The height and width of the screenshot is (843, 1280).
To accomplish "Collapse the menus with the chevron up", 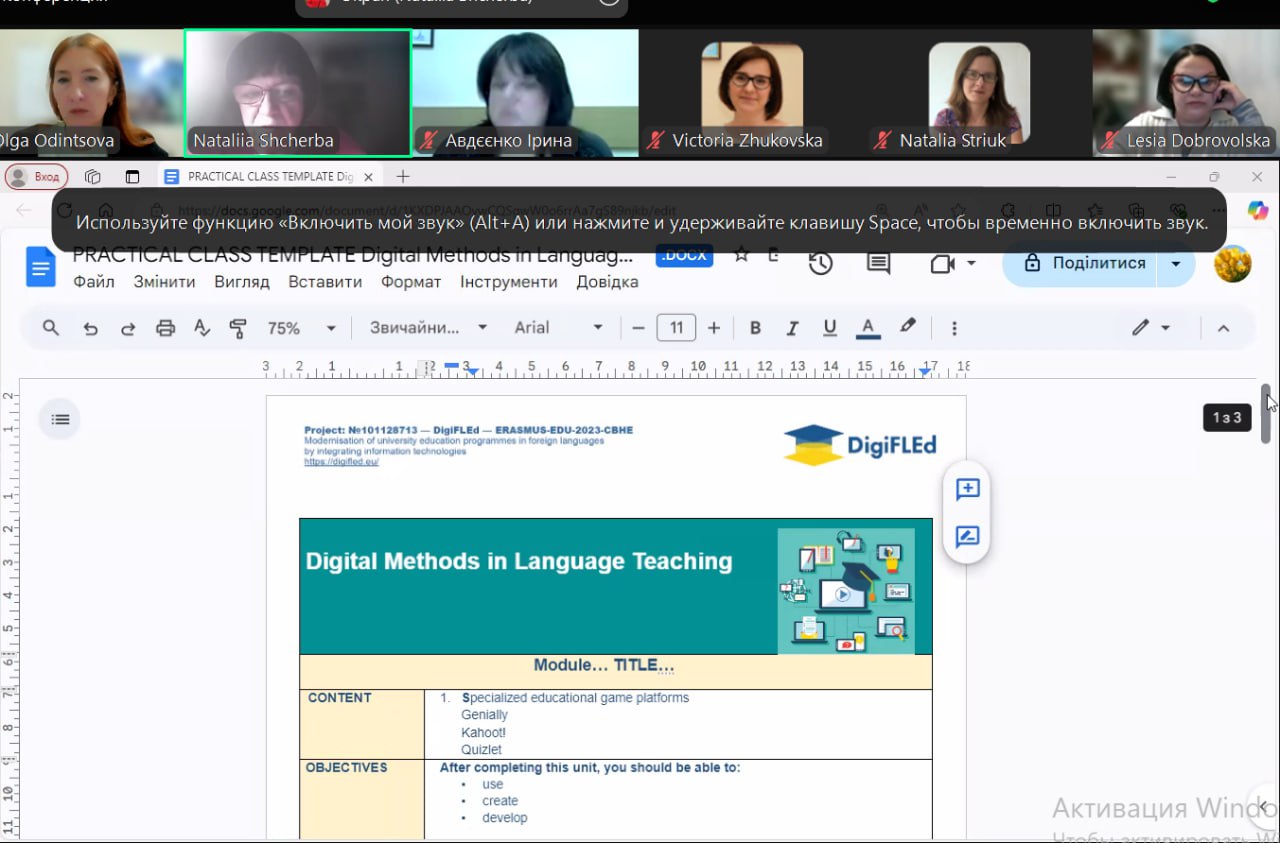I will (x=1223, y=328).
